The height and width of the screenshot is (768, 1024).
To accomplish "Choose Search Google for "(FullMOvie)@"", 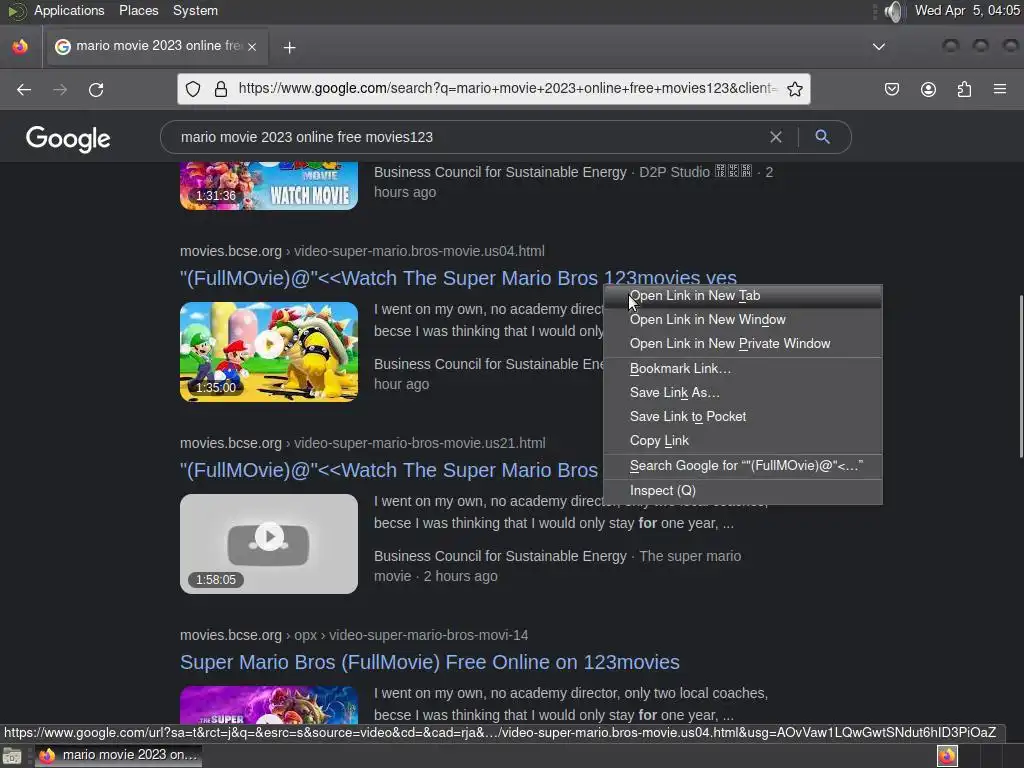I will (743, 466).
